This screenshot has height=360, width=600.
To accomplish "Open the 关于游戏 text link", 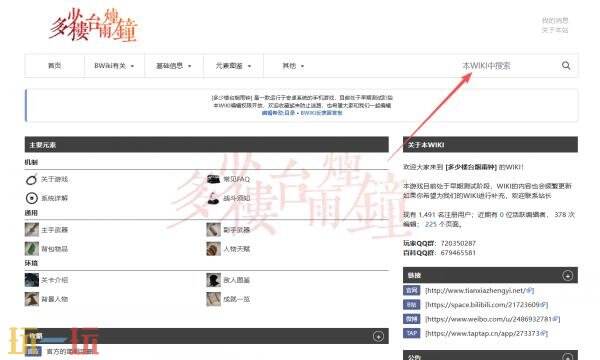I will tap(54, 179).
